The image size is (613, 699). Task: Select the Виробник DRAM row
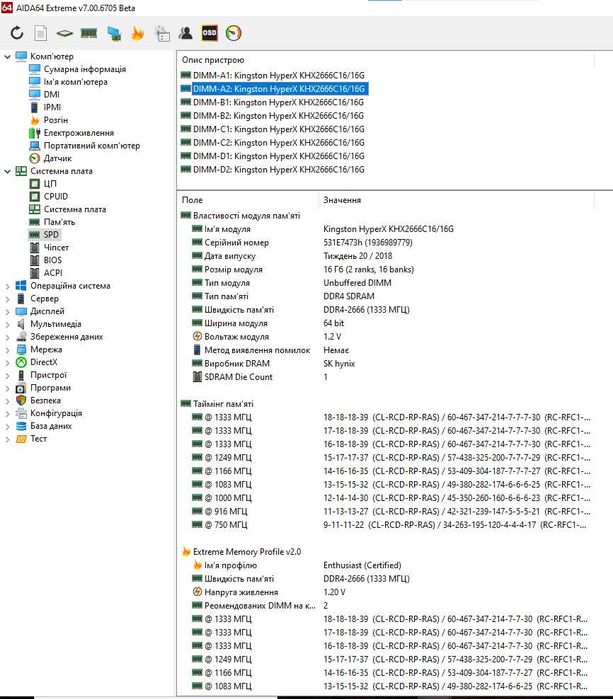tap(386, 363)
